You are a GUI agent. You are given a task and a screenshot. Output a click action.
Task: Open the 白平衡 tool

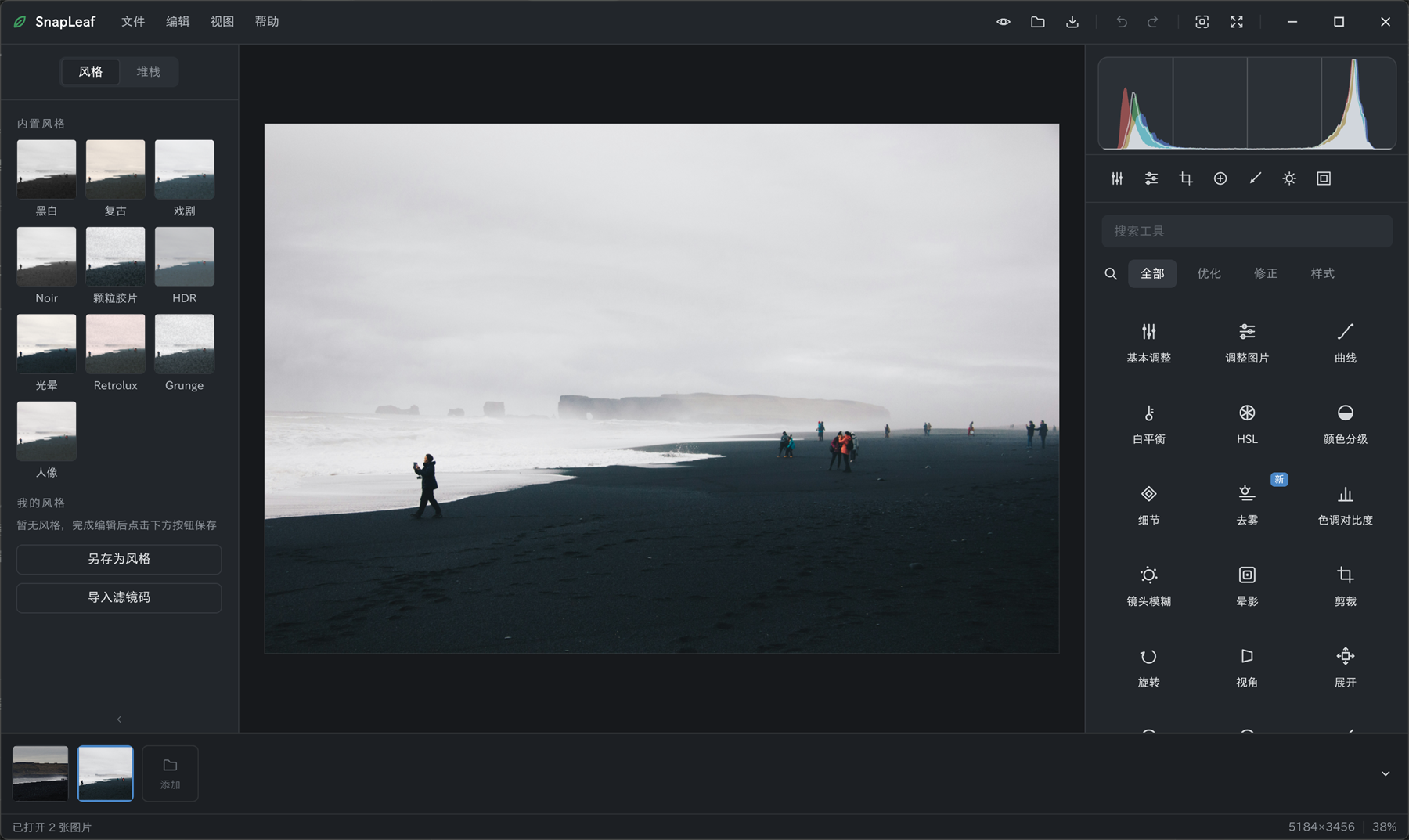(x=1148, y=424)
